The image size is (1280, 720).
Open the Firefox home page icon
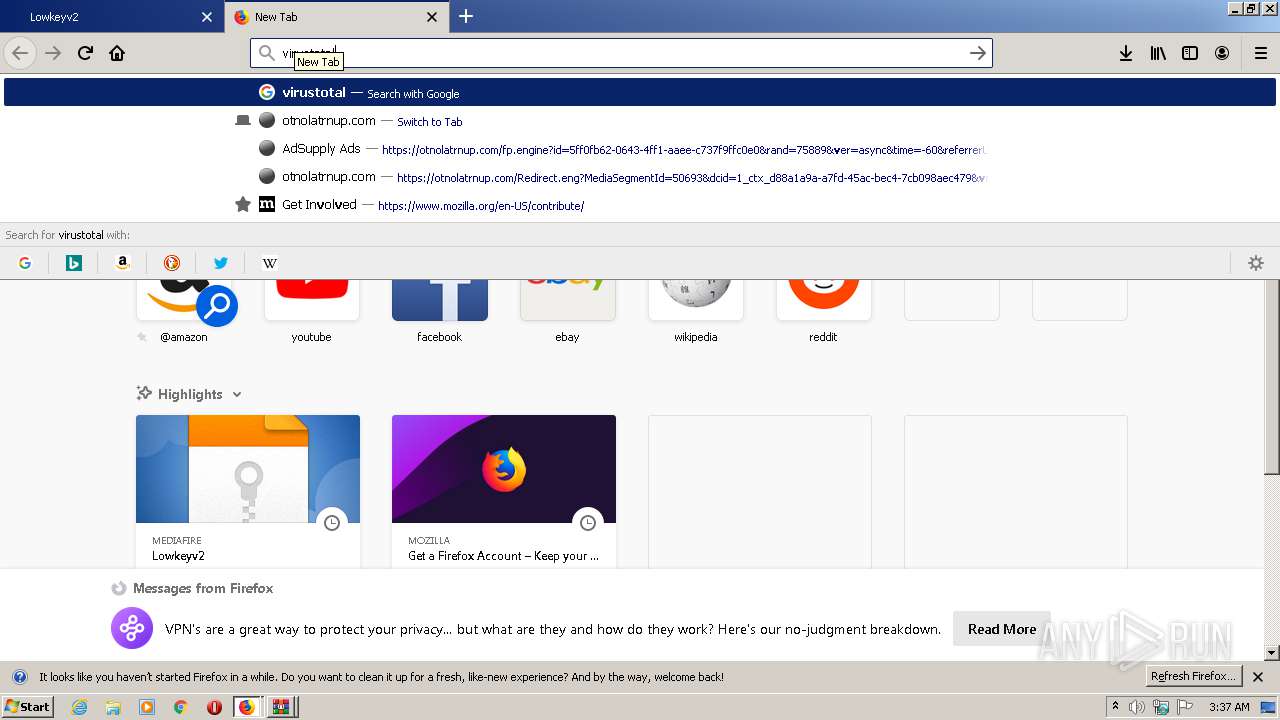[117, 53]
